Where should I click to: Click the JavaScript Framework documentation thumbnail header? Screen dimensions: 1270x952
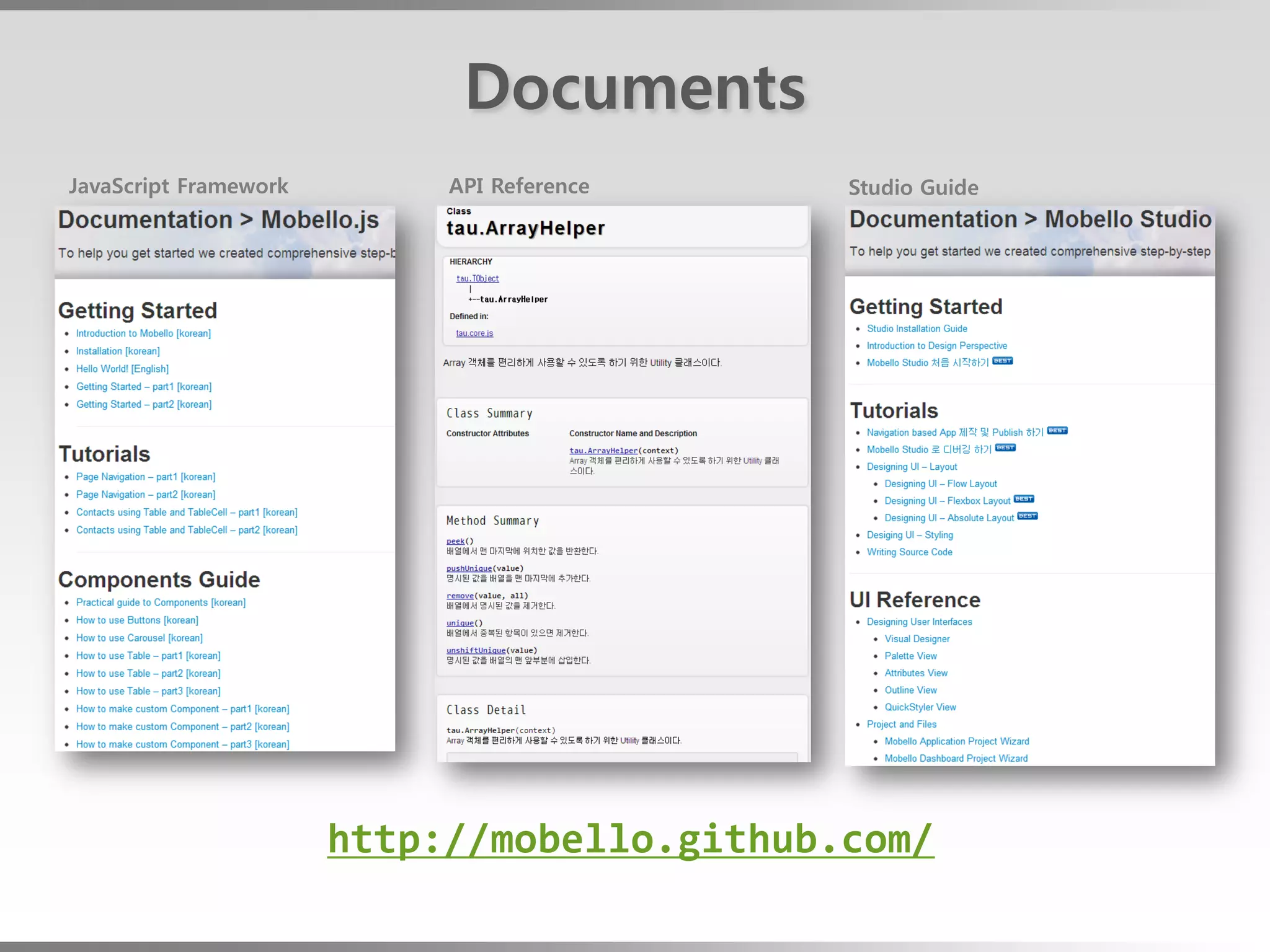(x=218, y=220)
